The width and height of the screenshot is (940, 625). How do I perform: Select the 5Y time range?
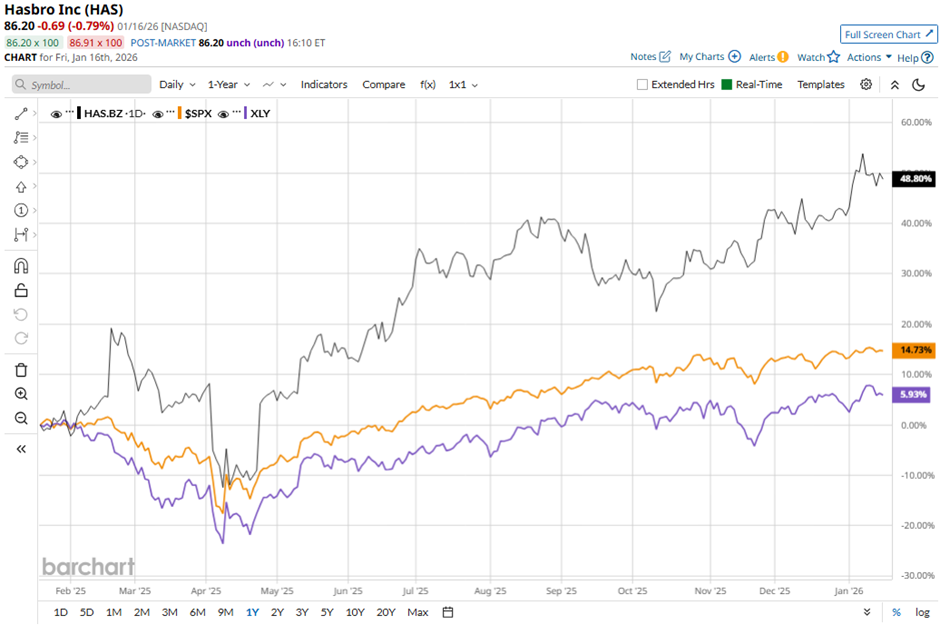(327, 612)
